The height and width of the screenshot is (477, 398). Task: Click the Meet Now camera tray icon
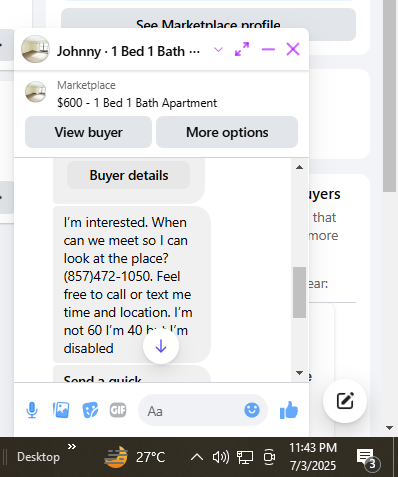(269, 457)
